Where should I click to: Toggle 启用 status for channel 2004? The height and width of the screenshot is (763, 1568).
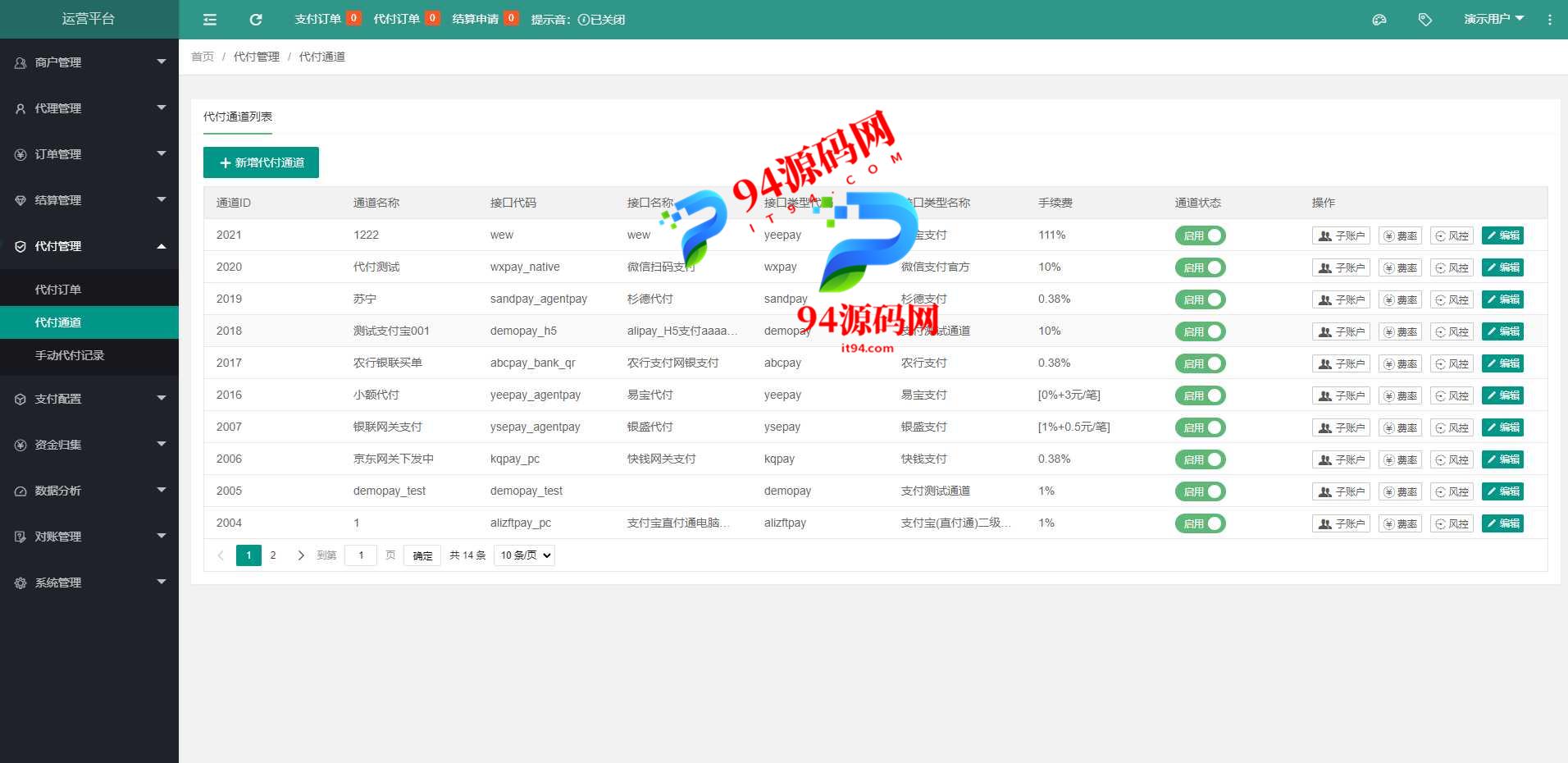click(1200, 523)
